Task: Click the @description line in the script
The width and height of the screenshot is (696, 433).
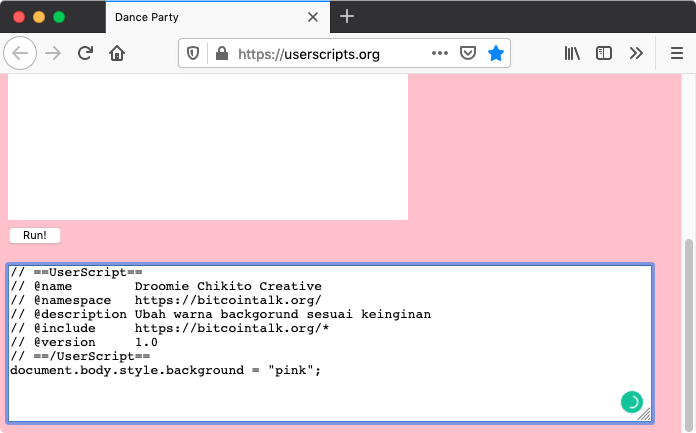Action: click(x=221, y=314)
